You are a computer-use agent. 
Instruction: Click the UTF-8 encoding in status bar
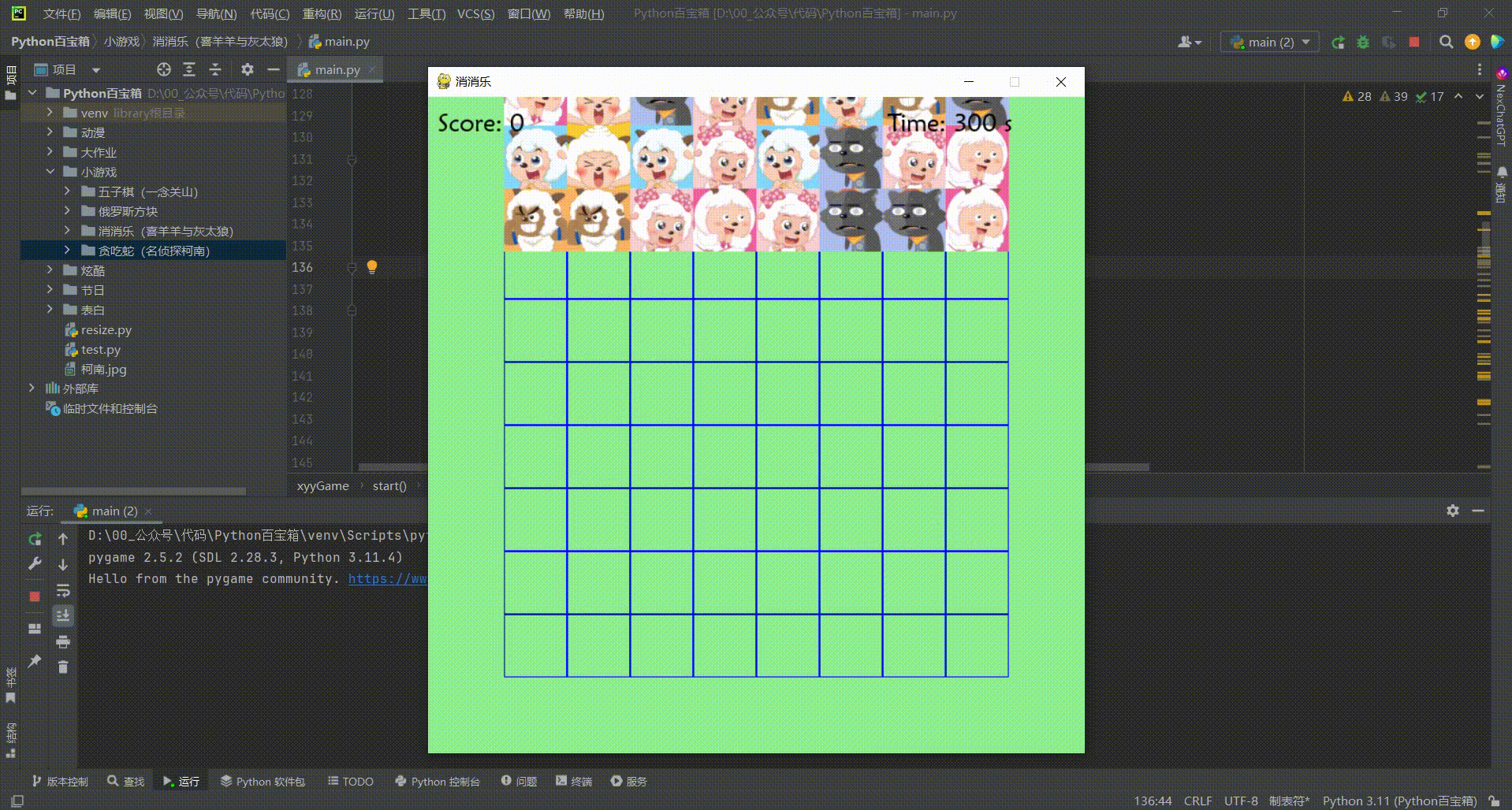(1241, 801)
